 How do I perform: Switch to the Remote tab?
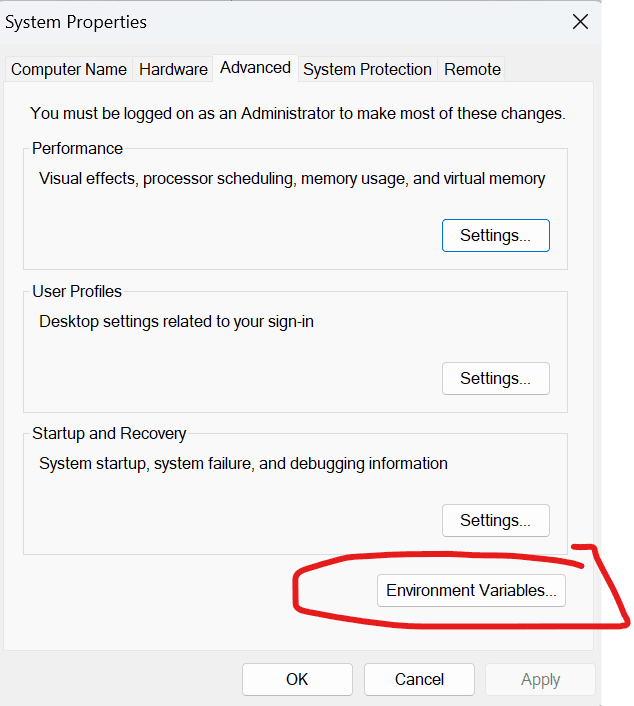pos(472,69)
